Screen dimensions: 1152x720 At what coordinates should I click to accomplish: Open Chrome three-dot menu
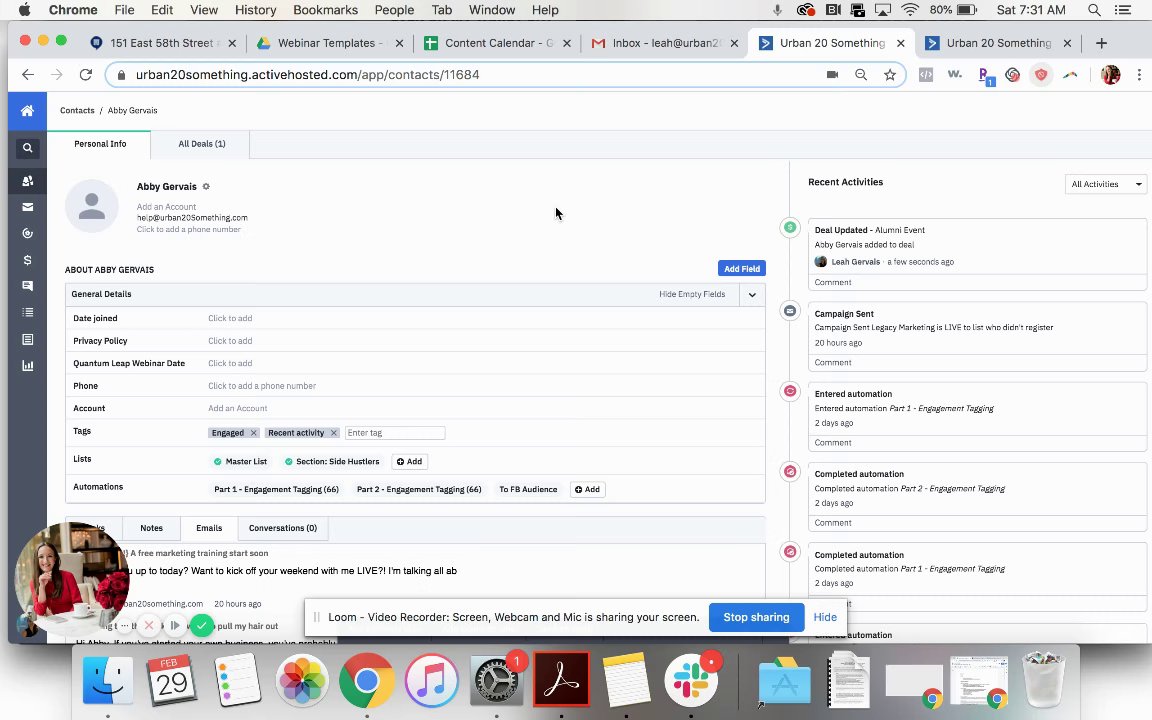point(1139,74)
